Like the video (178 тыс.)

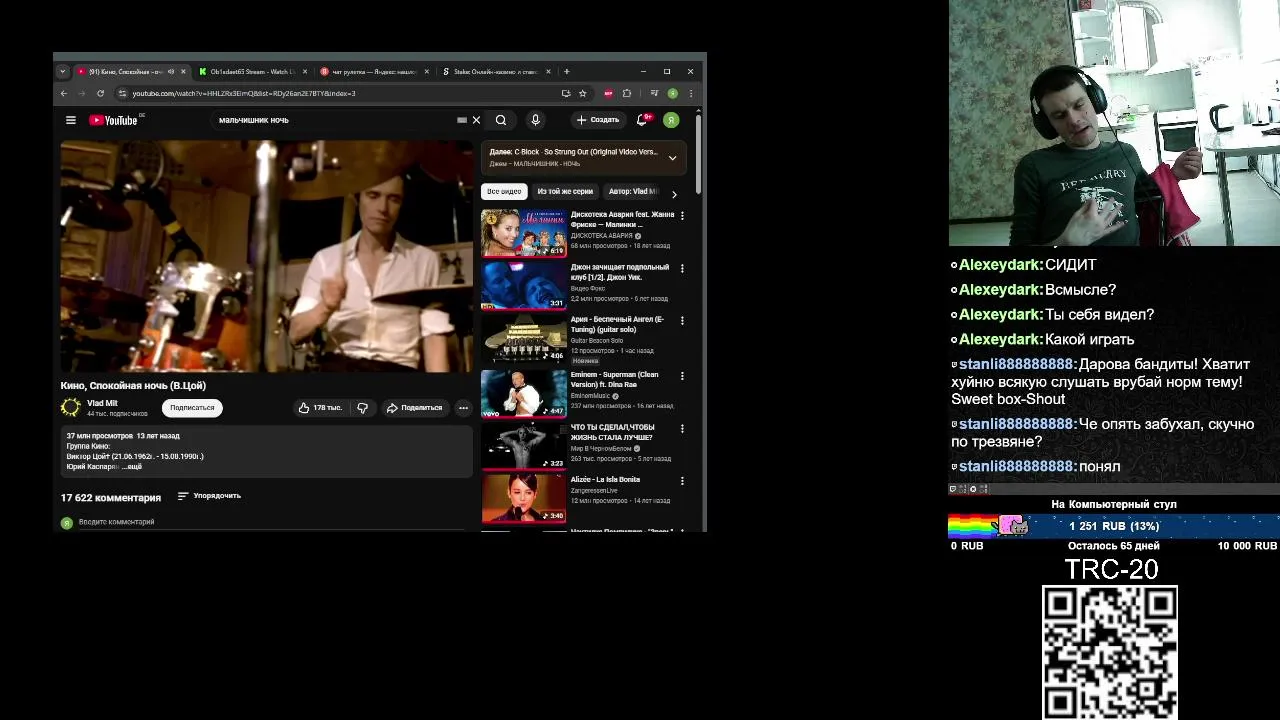coord(320,408)
